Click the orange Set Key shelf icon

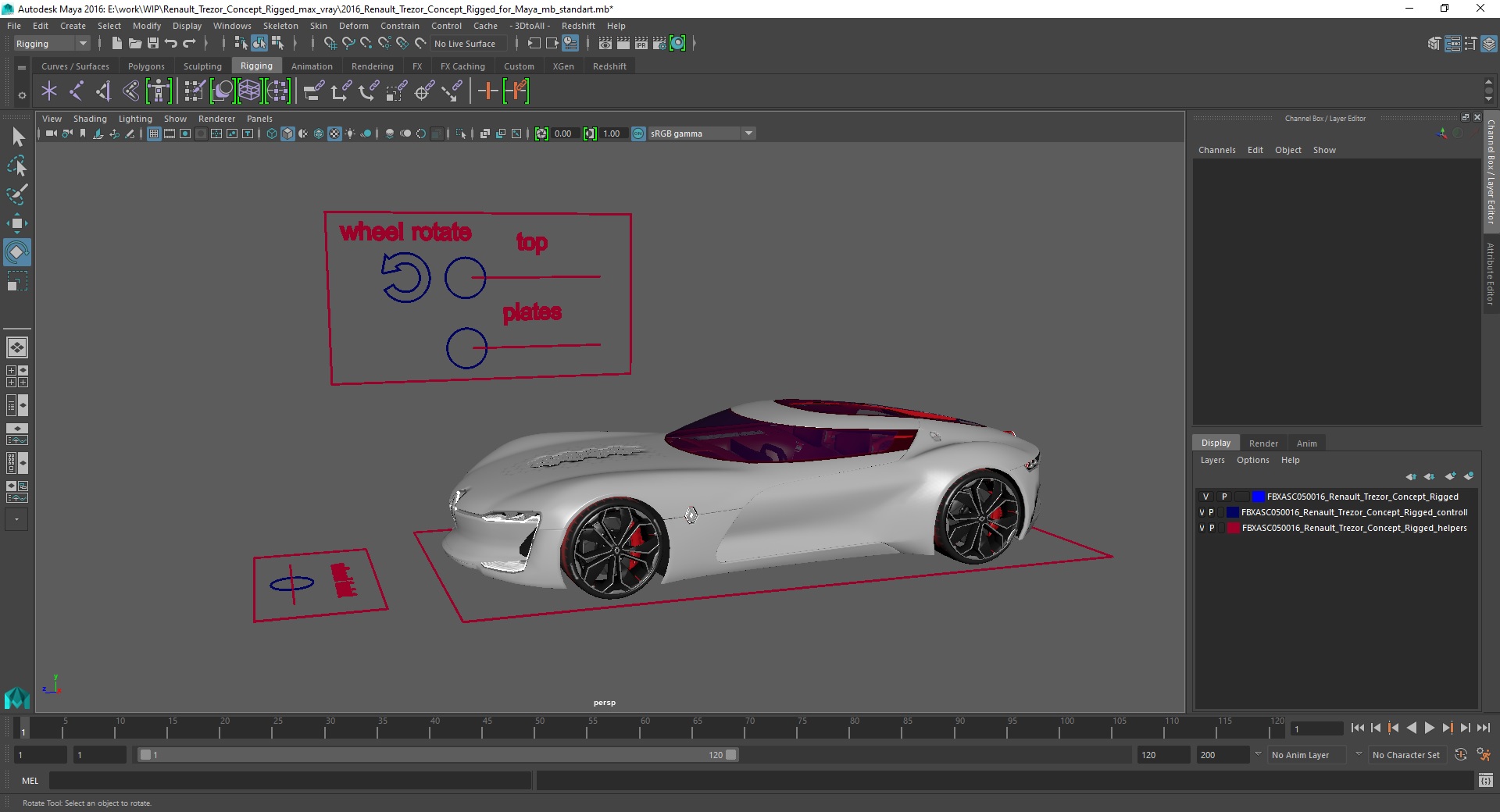(x=488, y=91)
